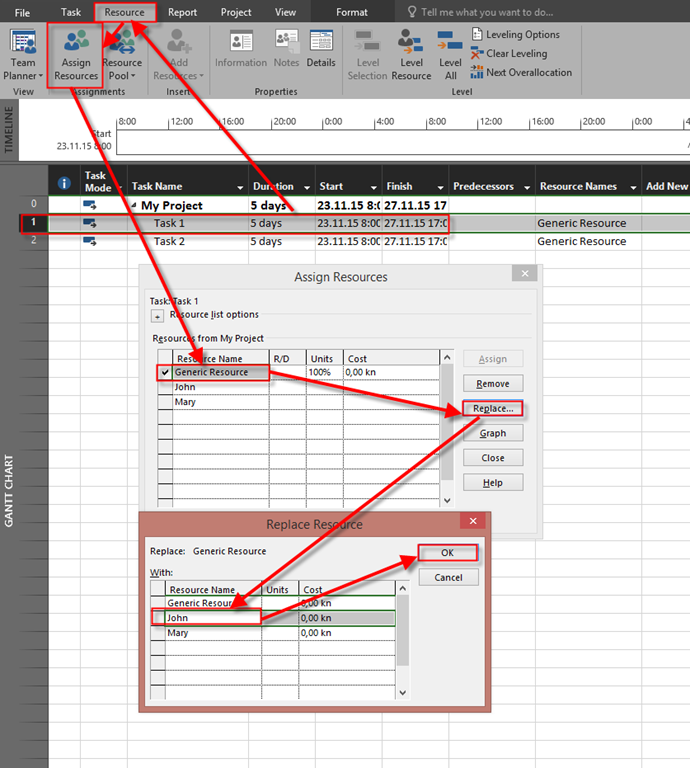The height and width of the screenshot is (768, 690).
Task: Click the Level Resource icon
Action: 411,54
